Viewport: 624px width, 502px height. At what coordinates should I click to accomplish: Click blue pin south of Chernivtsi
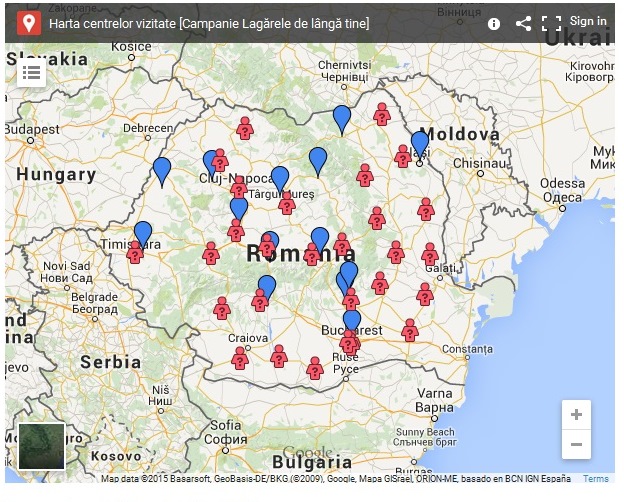click(x=342, y=118)
